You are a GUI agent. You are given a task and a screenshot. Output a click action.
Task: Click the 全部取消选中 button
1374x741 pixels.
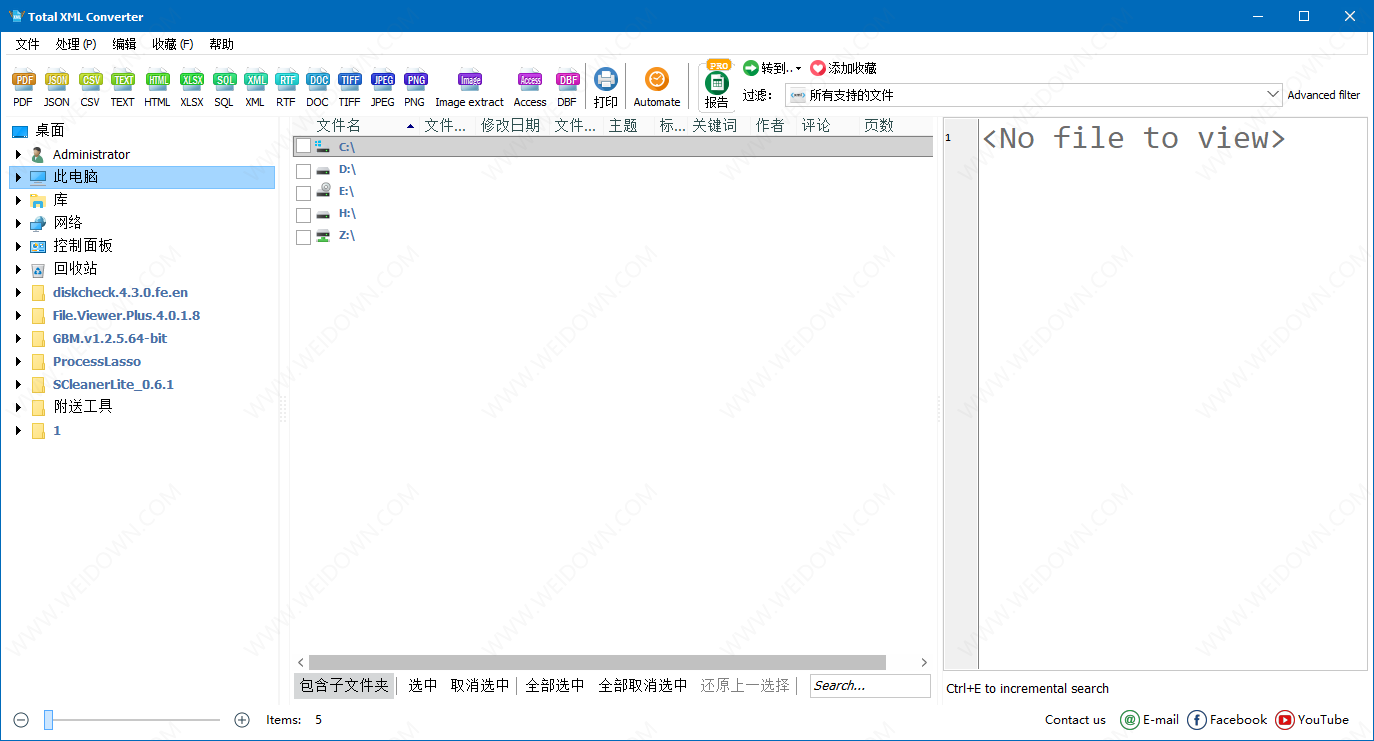pos(643,685)
